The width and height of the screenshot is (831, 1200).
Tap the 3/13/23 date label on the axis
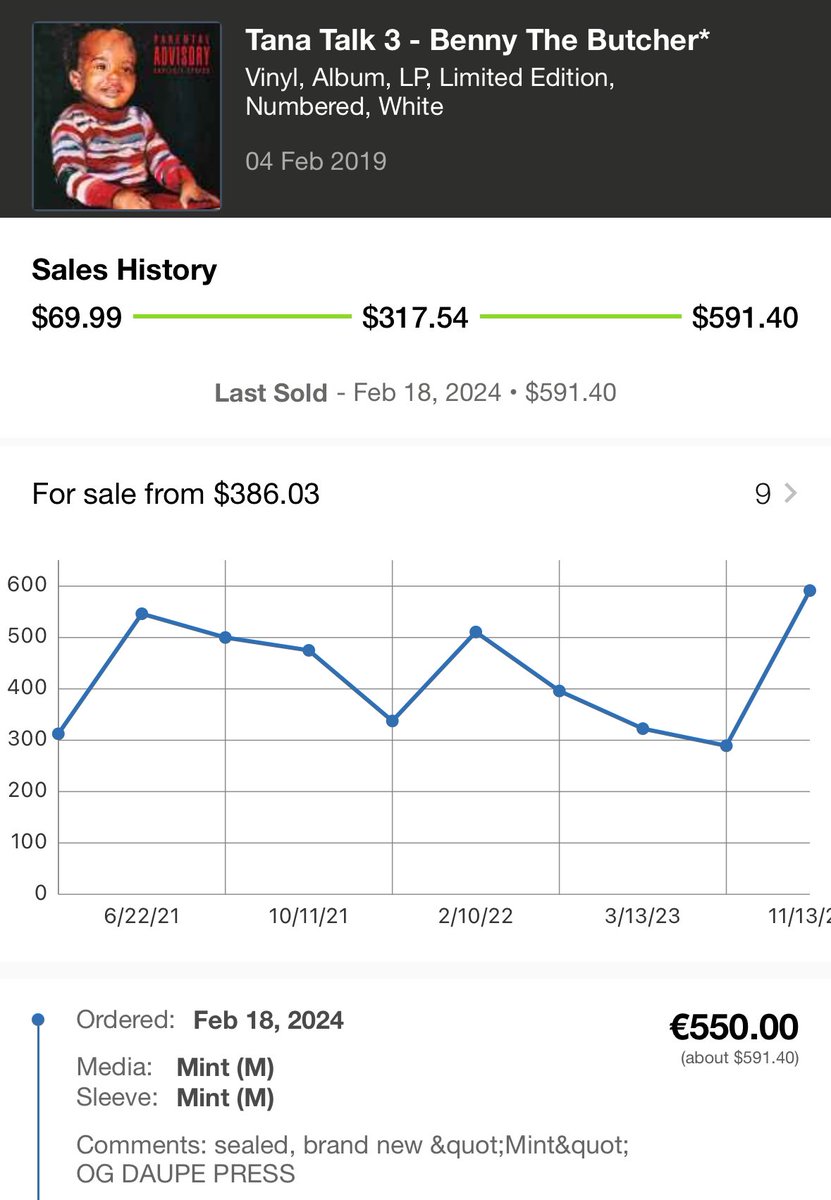coord(642,916)
